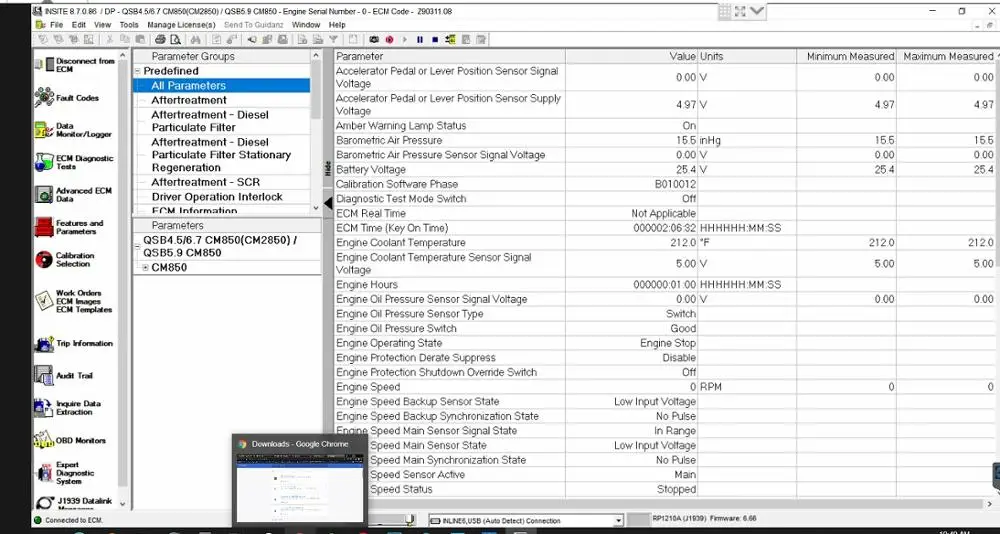Click the Value column header

(x=631, y=56)
